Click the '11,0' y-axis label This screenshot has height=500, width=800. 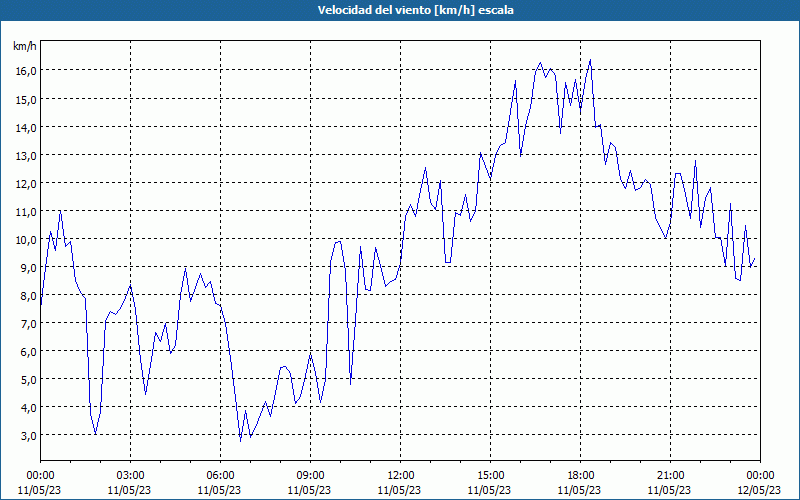[x=25, y=212]
